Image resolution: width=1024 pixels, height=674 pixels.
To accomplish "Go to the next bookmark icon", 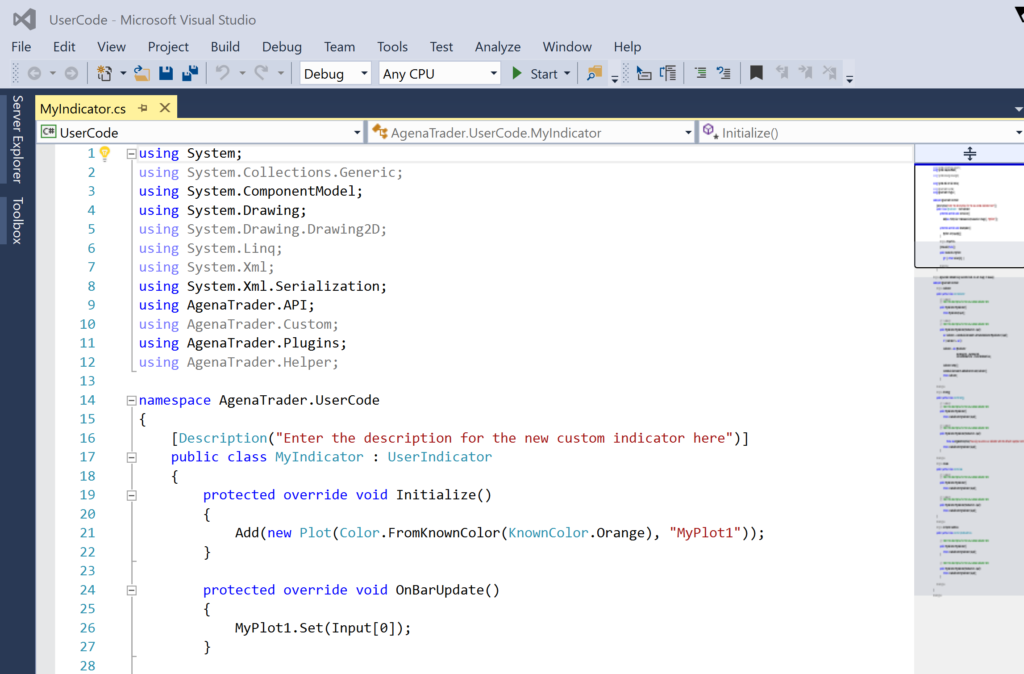I will 805,72.
